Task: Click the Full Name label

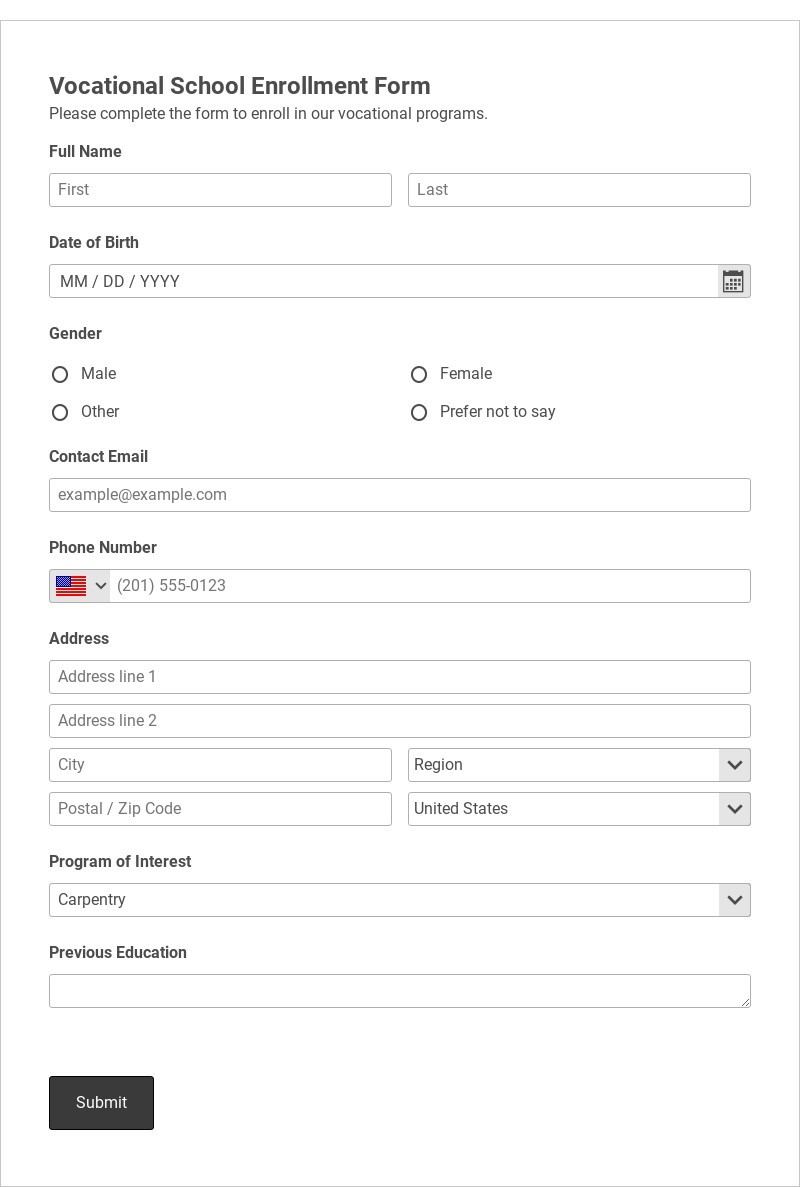Action: pyautogui.click(x=85, y=151)
